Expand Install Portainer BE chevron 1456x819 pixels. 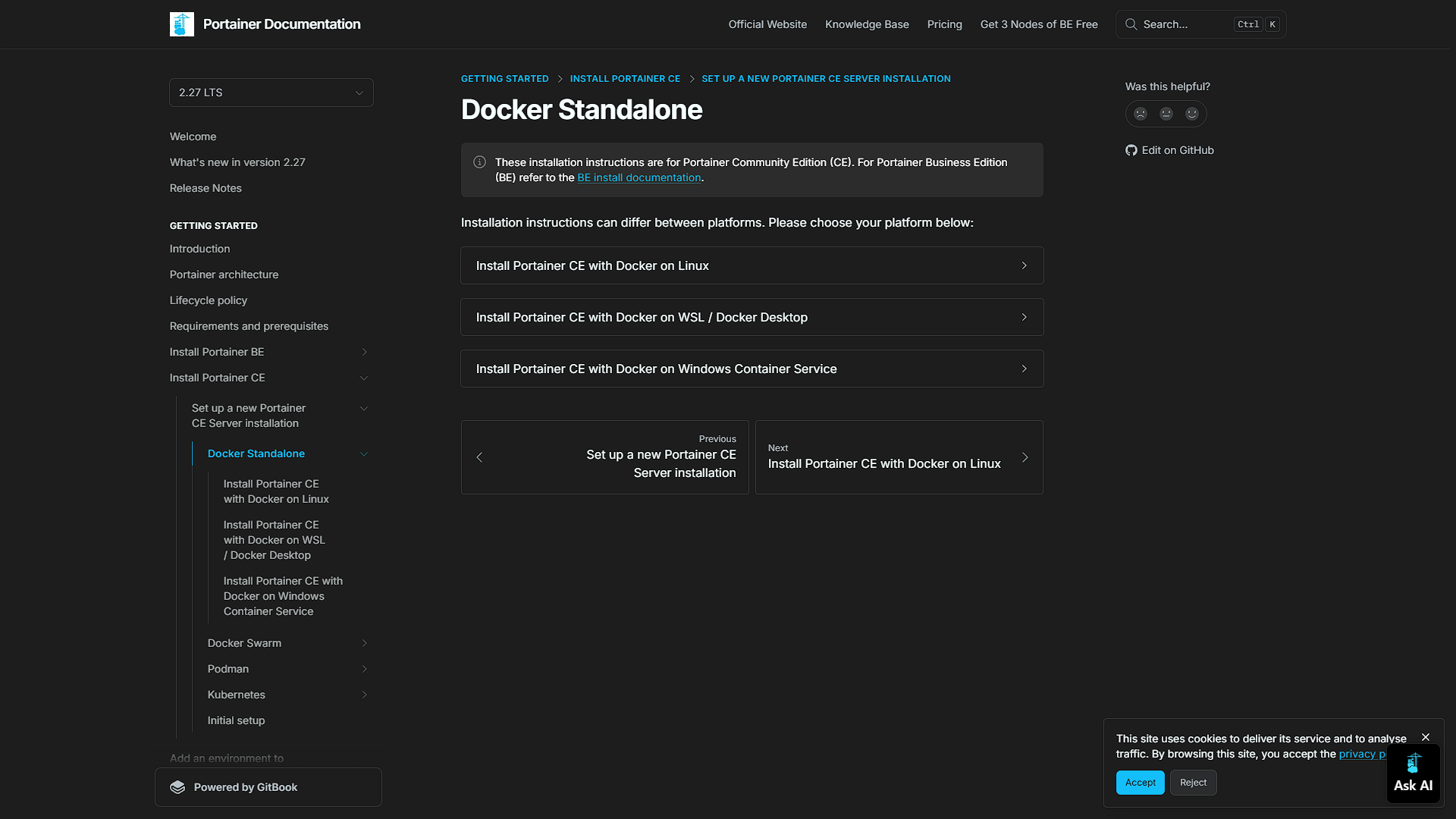click(x=364, y=352)
